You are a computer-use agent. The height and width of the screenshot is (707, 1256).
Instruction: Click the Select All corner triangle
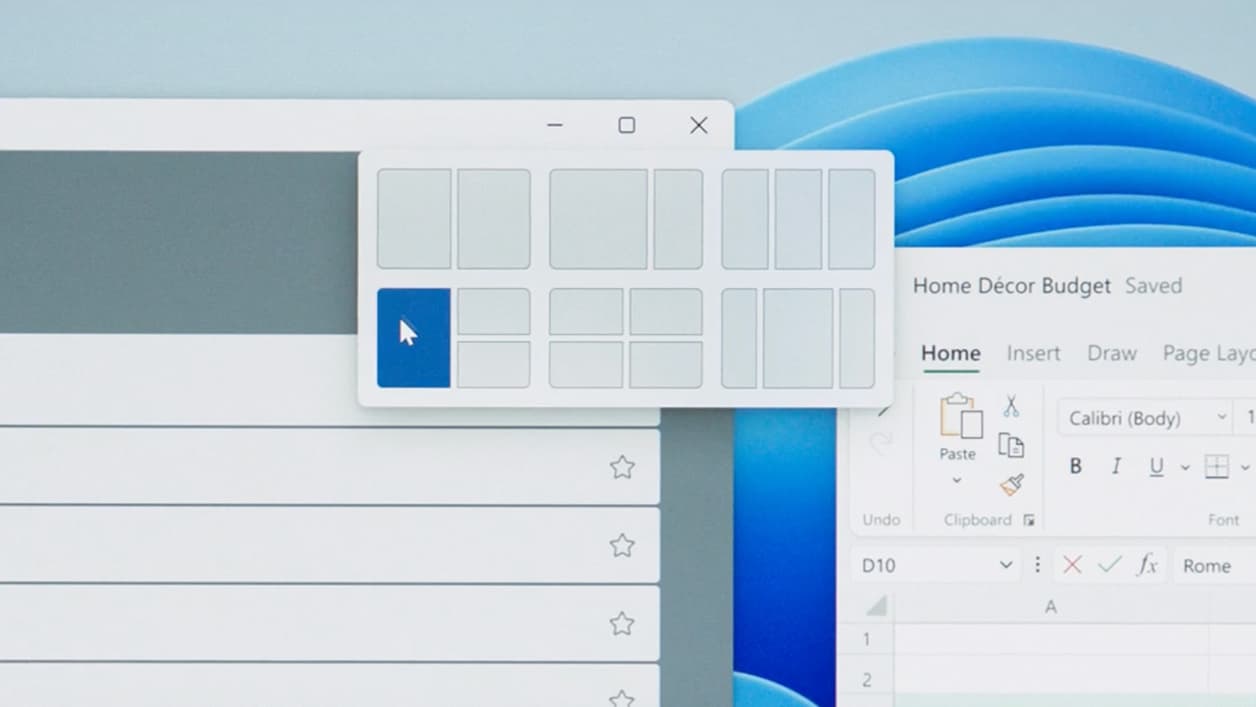point(876,606)
